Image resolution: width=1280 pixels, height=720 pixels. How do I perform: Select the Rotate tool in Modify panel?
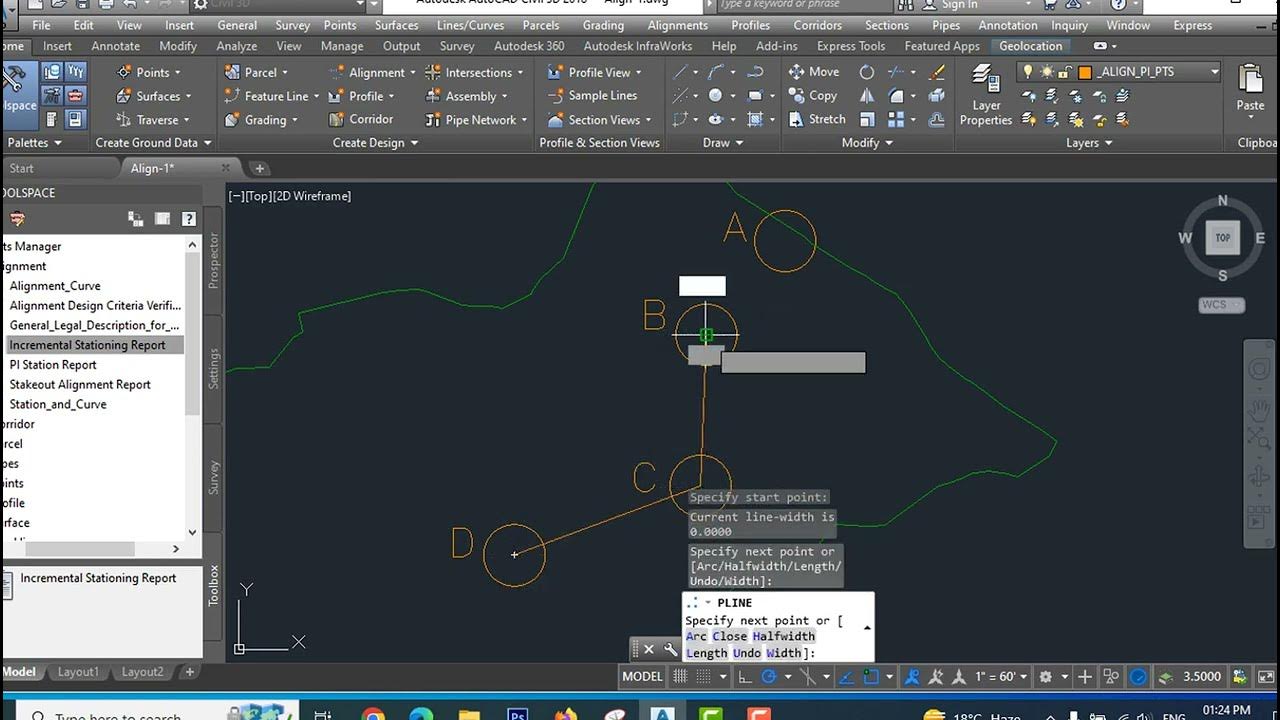pyautogui.click(x=867, y=72)
